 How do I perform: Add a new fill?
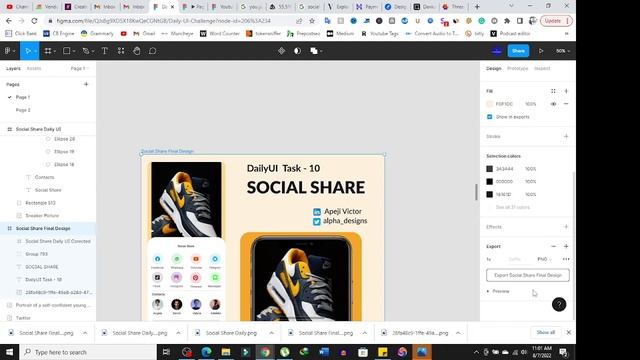(x=566, y=91)
